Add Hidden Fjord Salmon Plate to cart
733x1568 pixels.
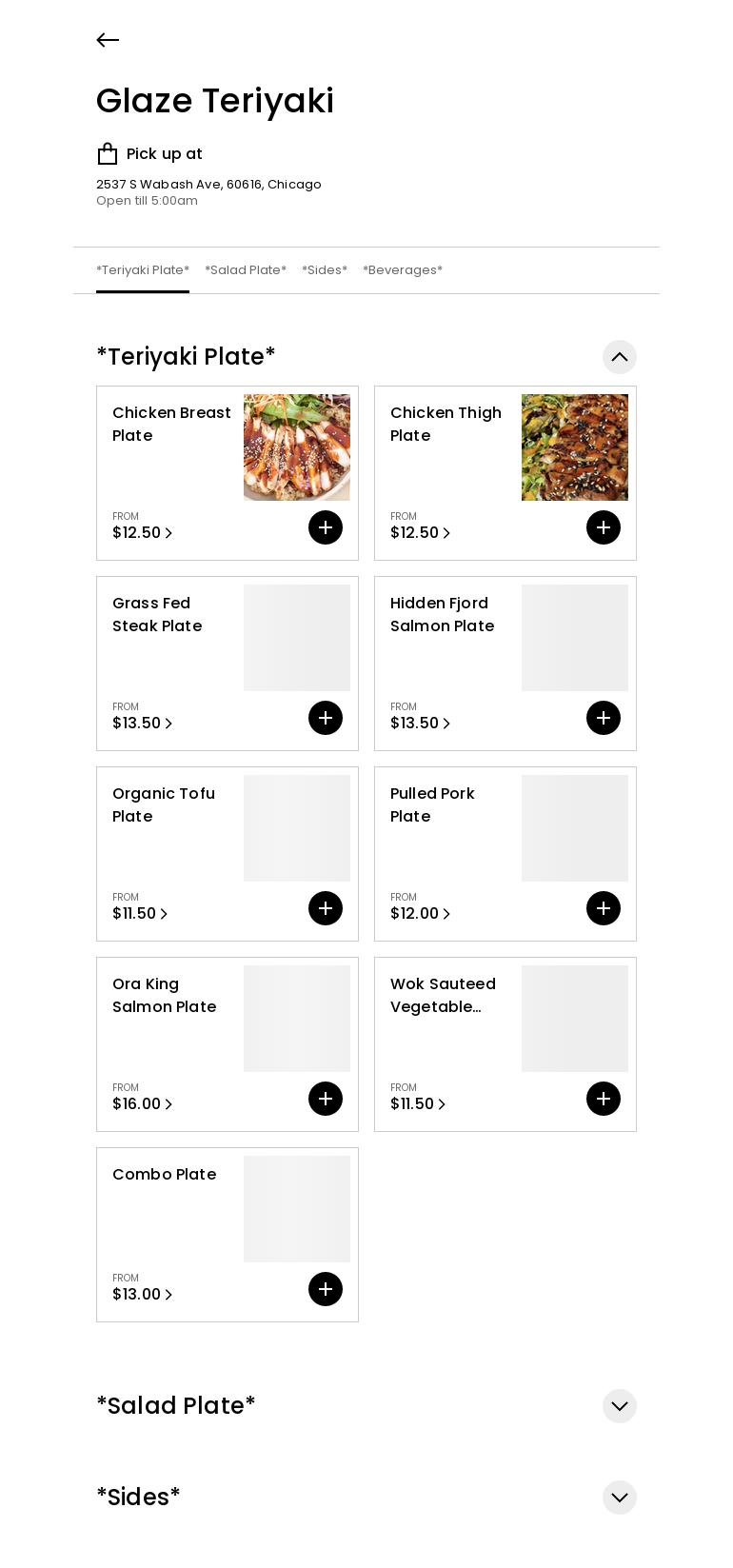pos(604,718)
